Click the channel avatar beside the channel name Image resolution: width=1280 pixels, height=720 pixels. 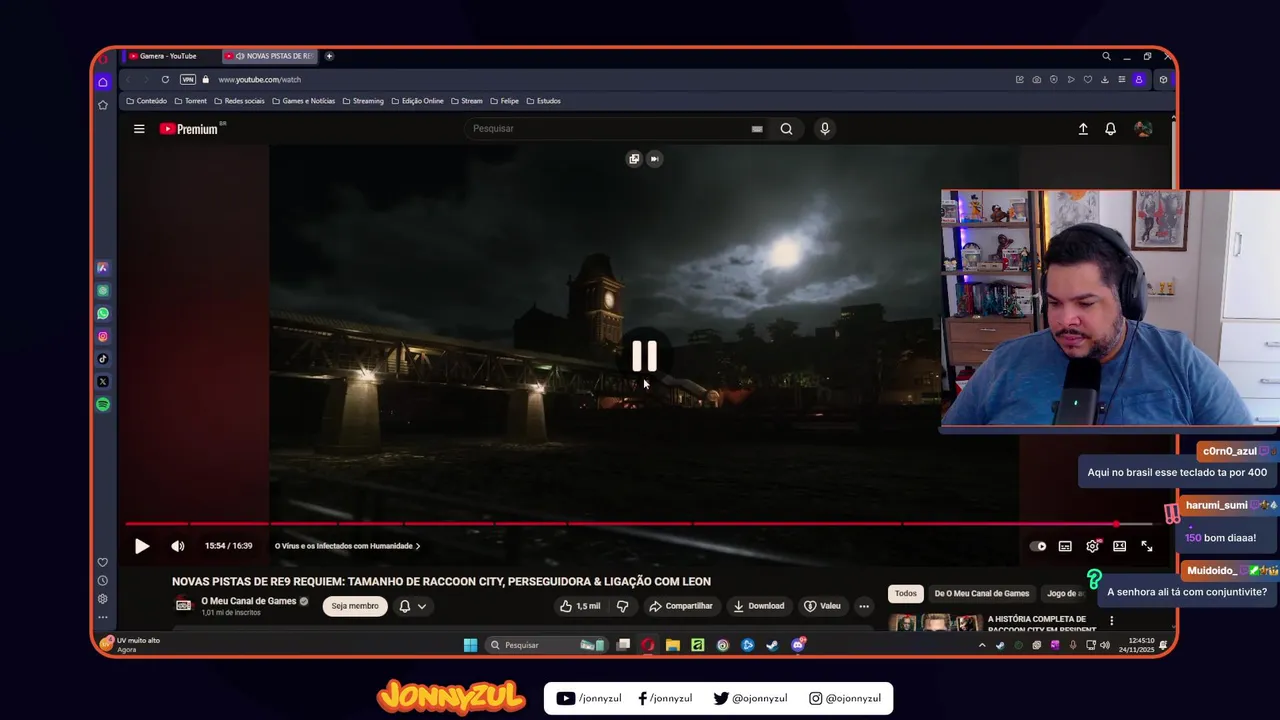click(x=183, y=605)
